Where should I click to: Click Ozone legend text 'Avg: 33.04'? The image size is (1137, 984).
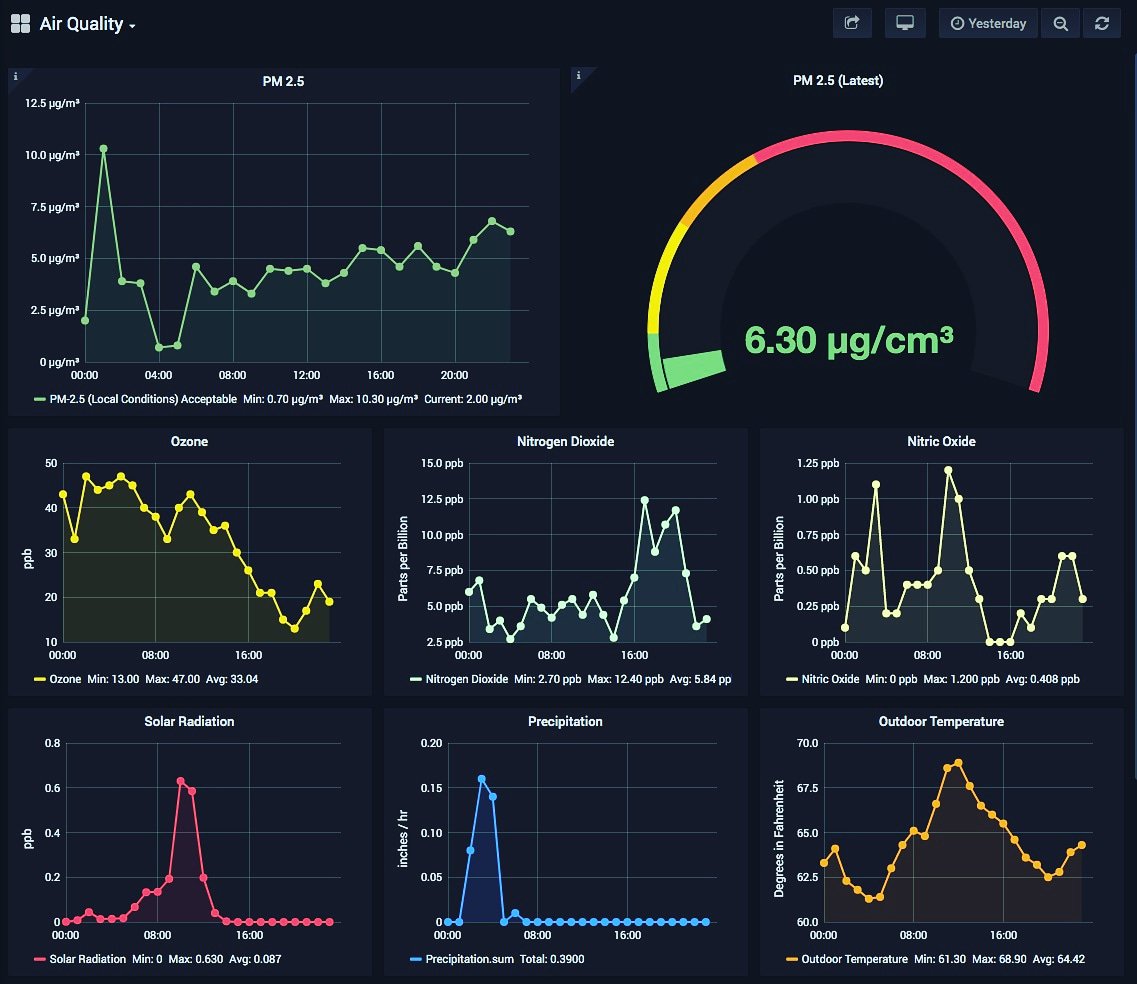pyautogui.click(x=232, y=679)
